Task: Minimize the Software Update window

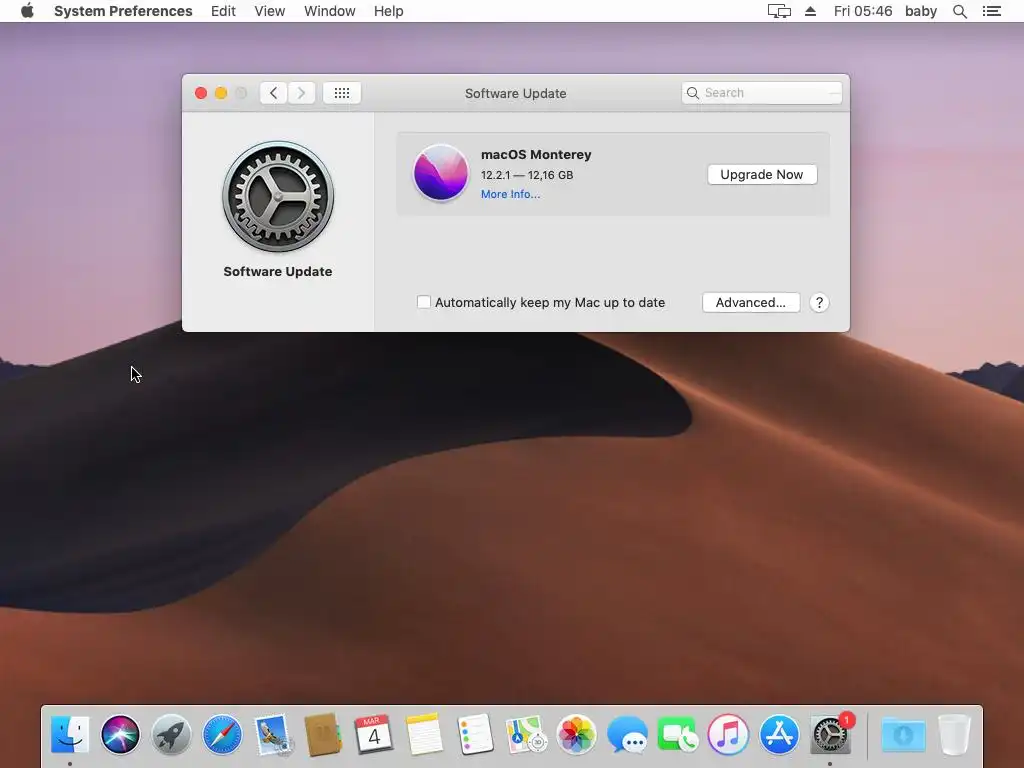Action: coord(221,93)
